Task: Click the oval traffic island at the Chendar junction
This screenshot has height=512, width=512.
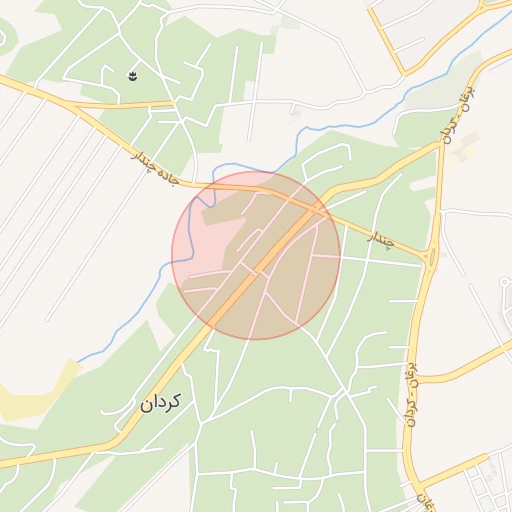Action: click(x=432, y=257)
